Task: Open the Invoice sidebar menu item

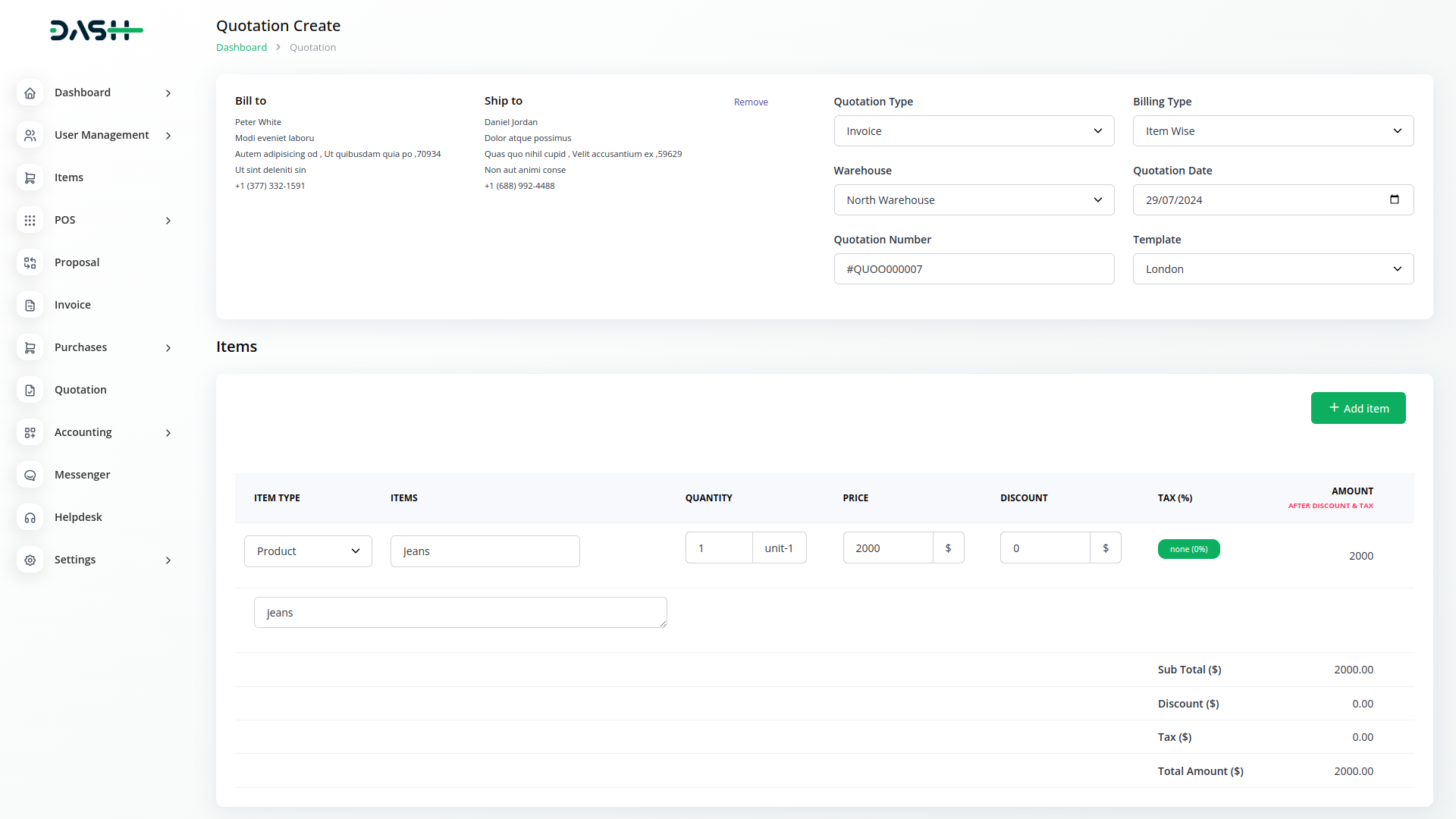Action: (73, 305)
